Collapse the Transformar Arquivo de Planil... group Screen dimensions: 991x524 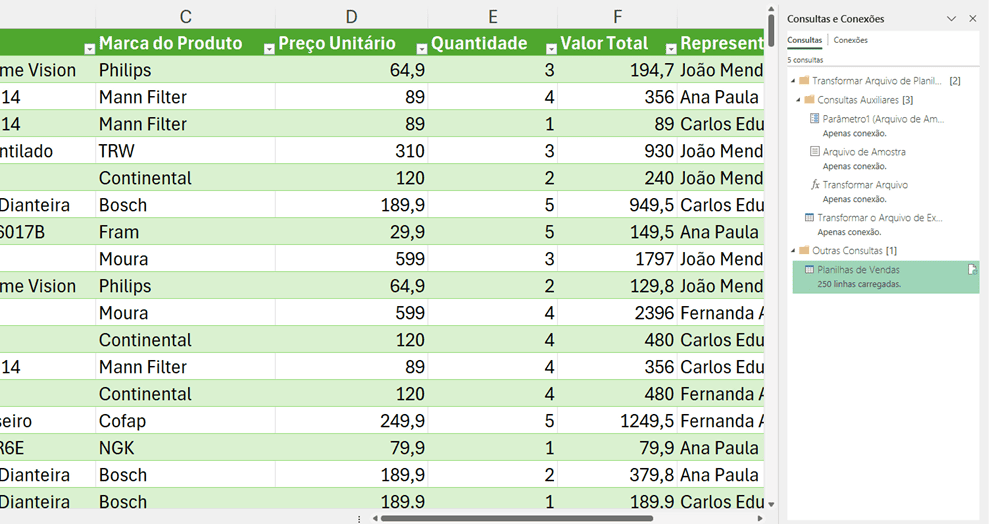pos(793,81)
